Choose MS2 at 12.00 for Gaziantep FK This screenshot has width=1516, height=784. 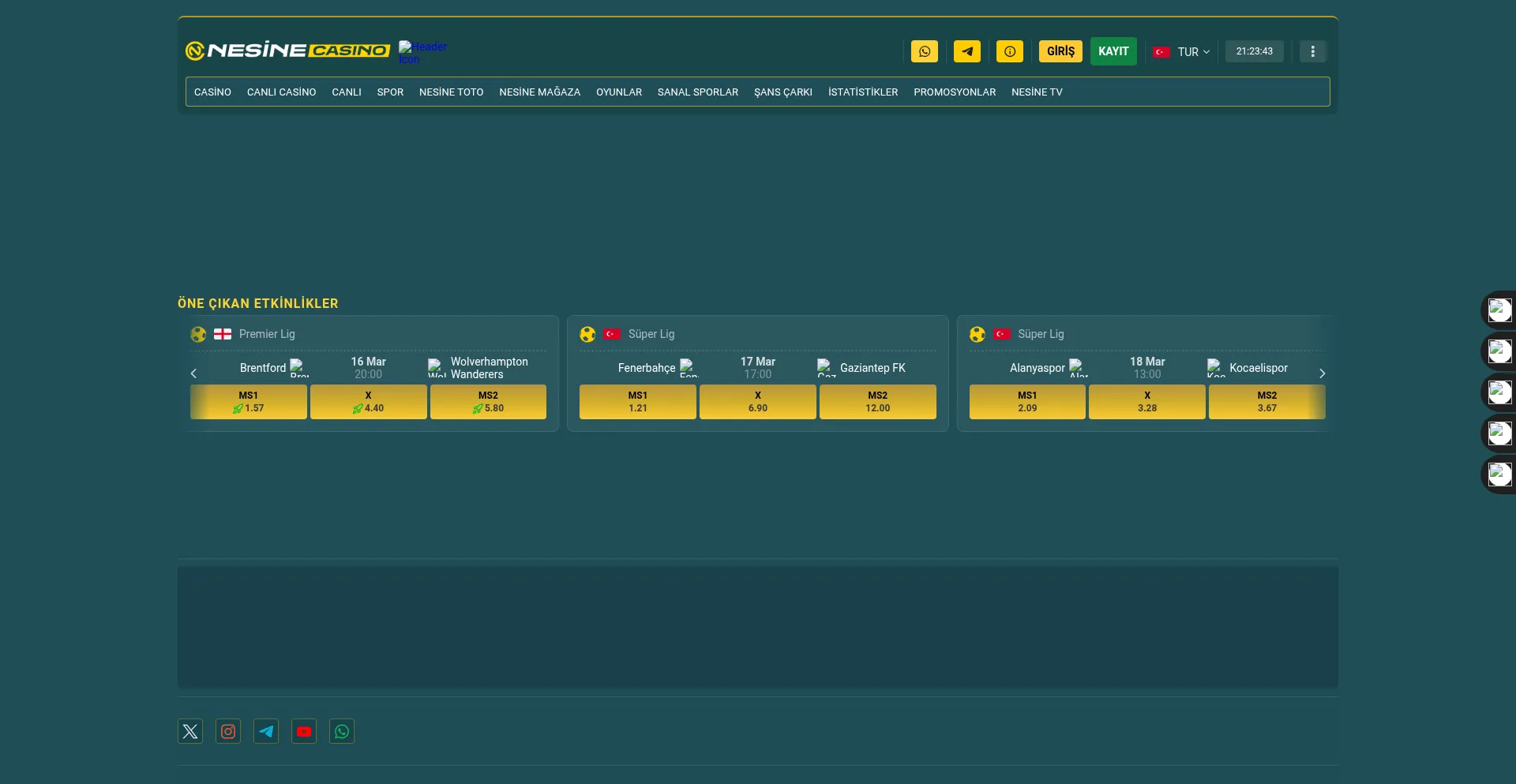pyautogui.click(x=878, y=402)
